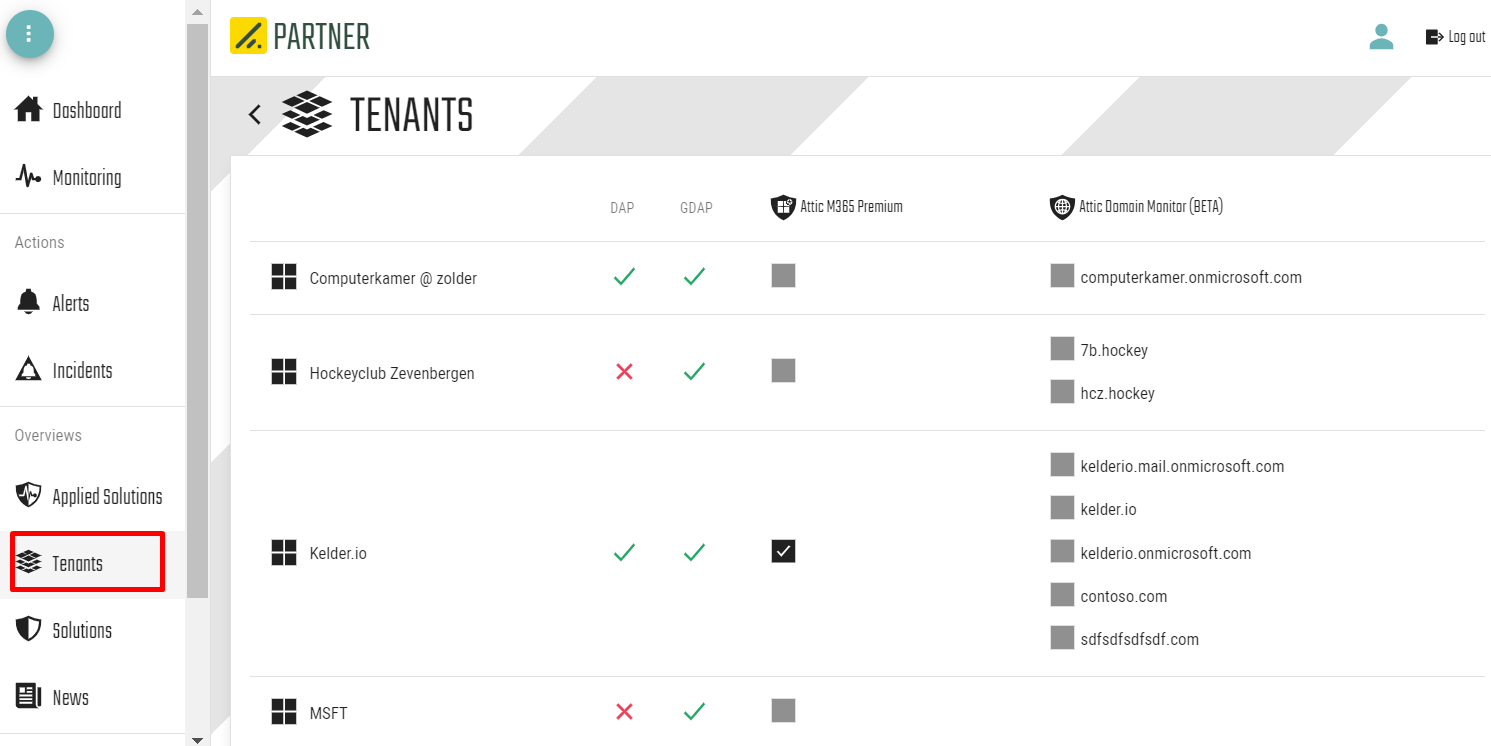Click the News newspaper icon

pos(28,697)
